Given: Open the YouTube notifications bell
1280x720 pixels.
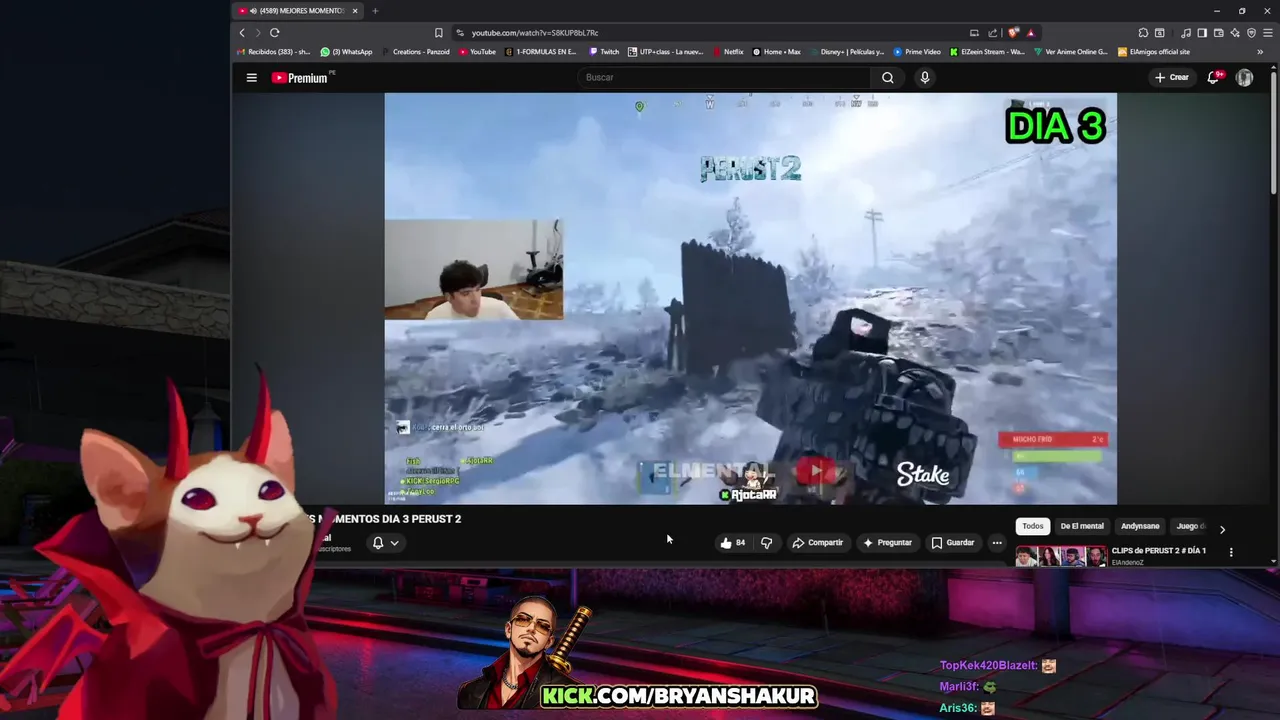Looking at the screenshot, I should (x=1214, y=77).
